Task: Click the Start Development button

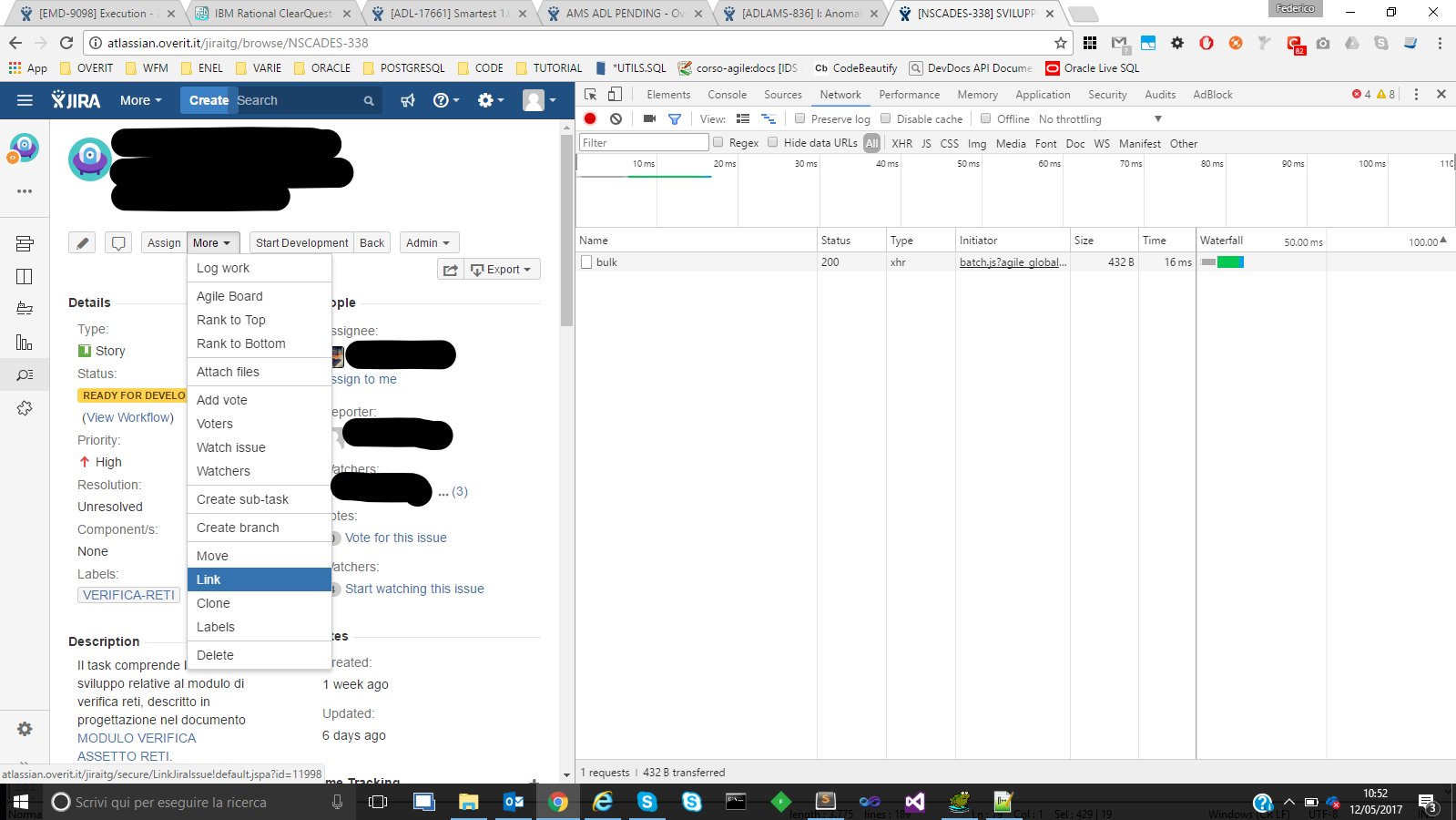Action: click(301, 242)
